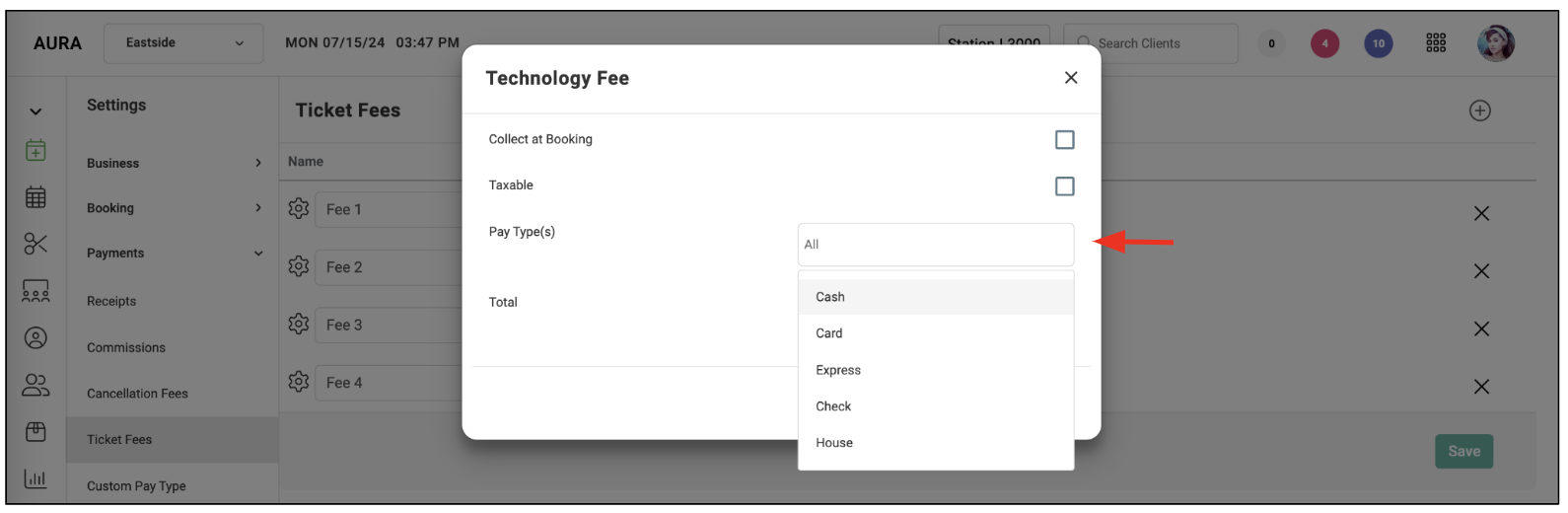Open the add appointment calendar icon

point(36,150)
